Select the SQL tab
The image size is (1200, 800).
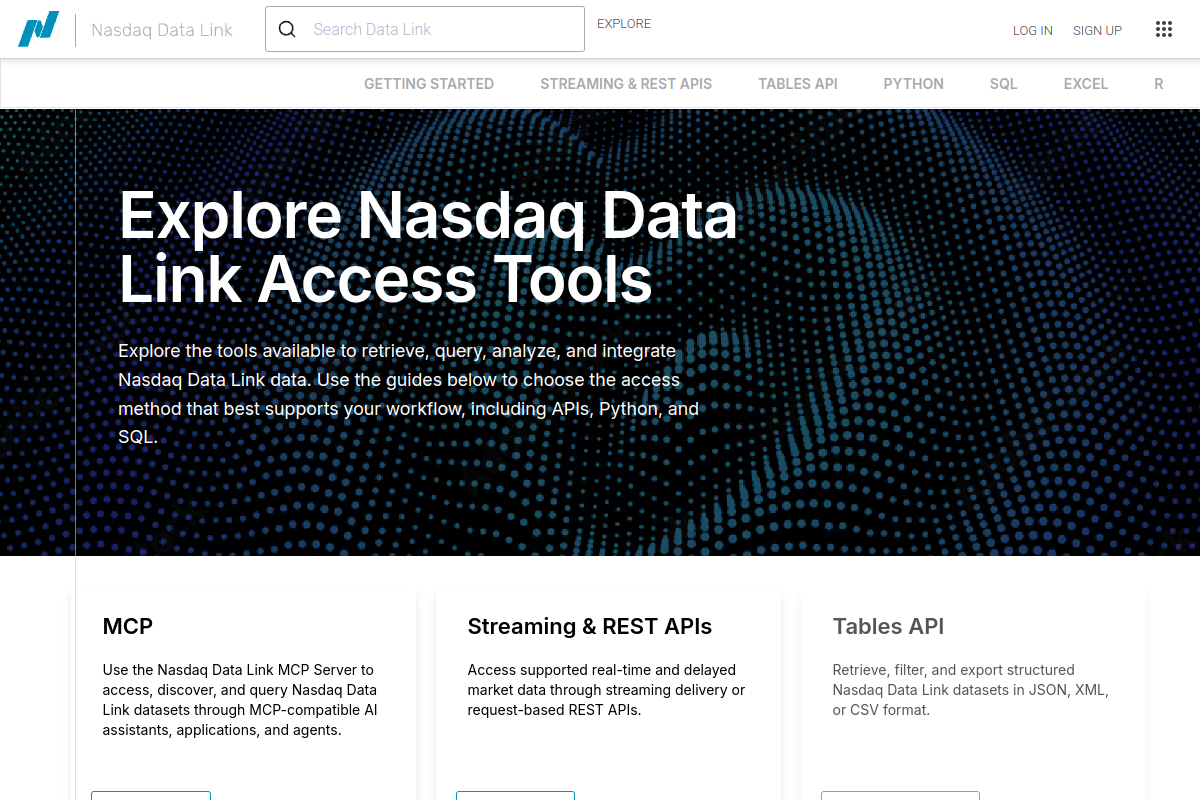coord(1003,84)
